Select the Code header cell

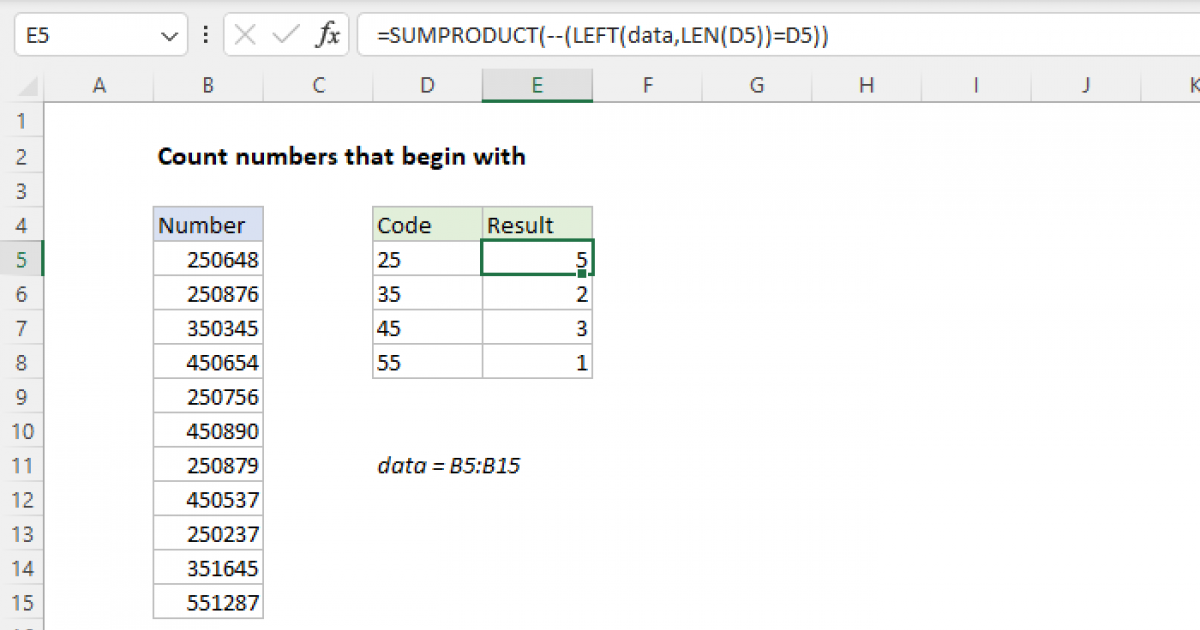coord(427,225)
